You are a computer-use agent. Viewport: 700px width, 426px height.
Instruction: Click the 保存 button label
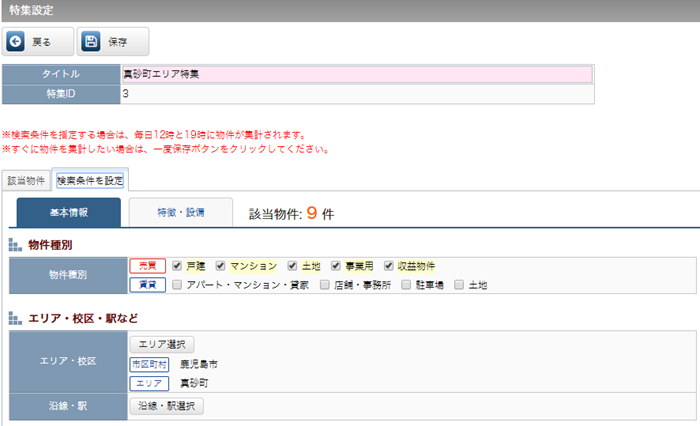[x=117, y=42]
